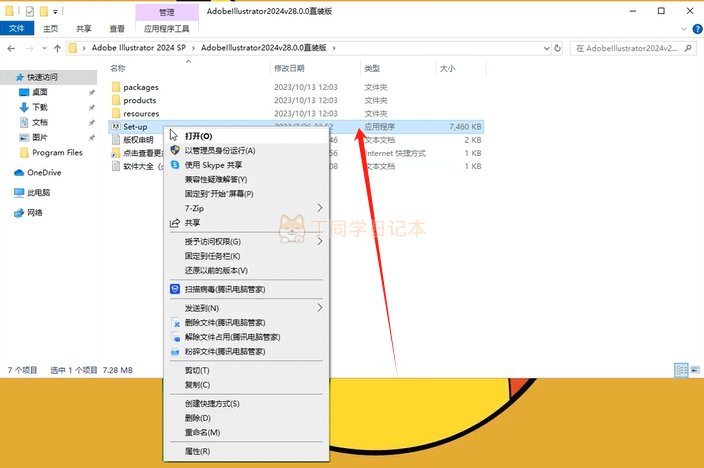The height and width of the screenshot is (468, 704).
Task: Open recent locations dropdown arrow
Action: (44, 48)
